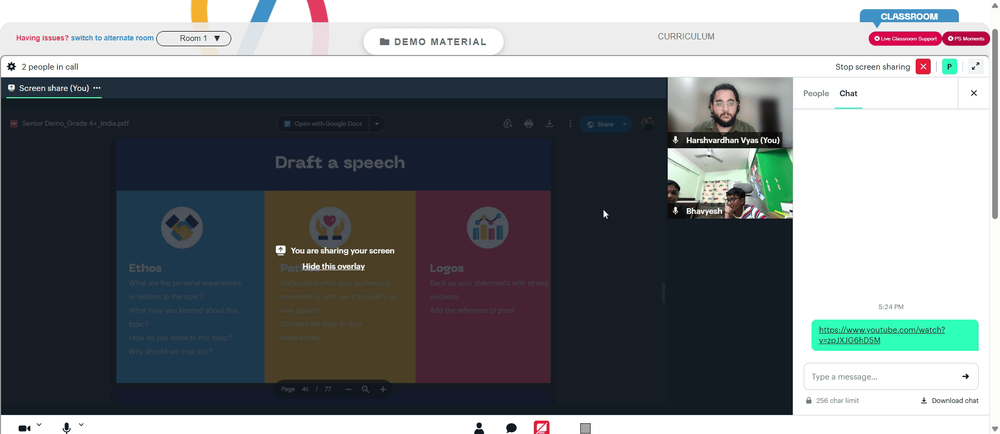Expand camera options chevron
Image resolution: width=1000 pixels, height=434 pixels.
(39, 425)
